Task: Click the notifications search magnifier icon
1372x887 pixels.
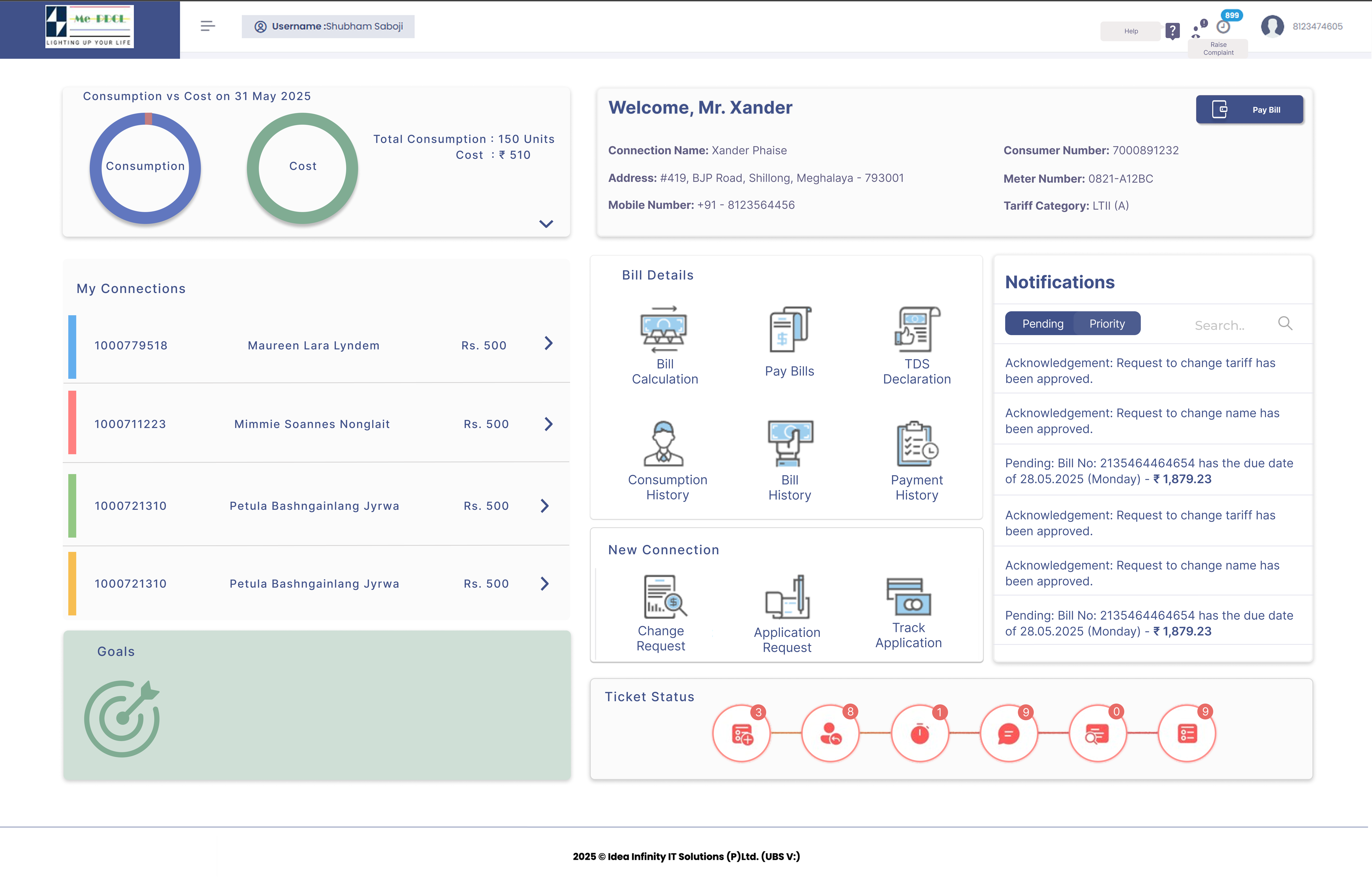Action: (x=1285, y=323)
